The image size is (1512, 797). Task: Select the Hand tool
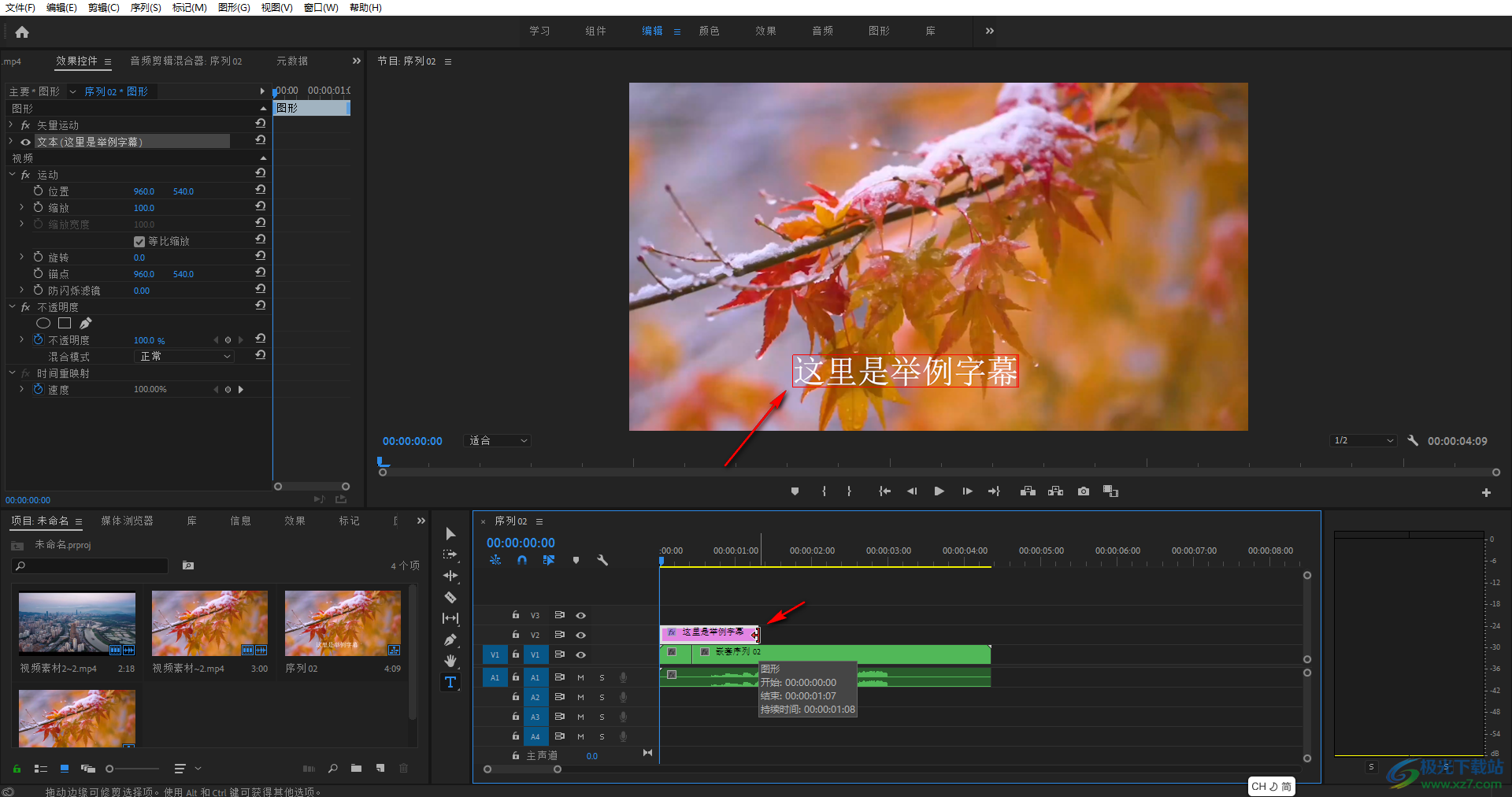coord(450,661)
